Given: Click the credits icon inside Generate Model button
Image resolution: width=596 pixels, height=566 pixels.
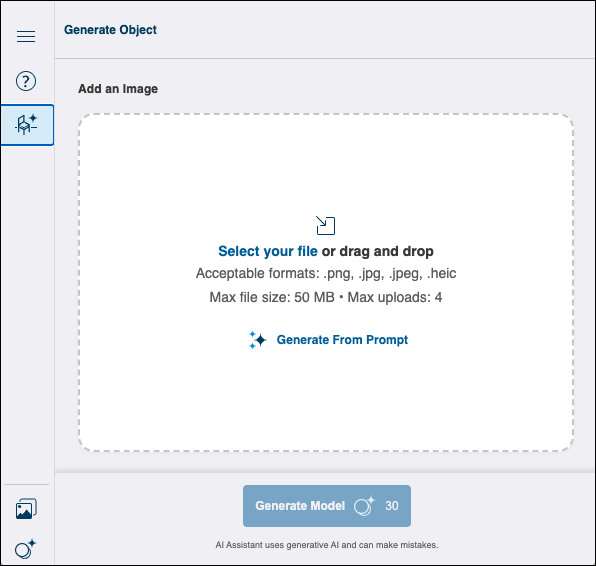Looking at the screenshot, I should 364,506.
